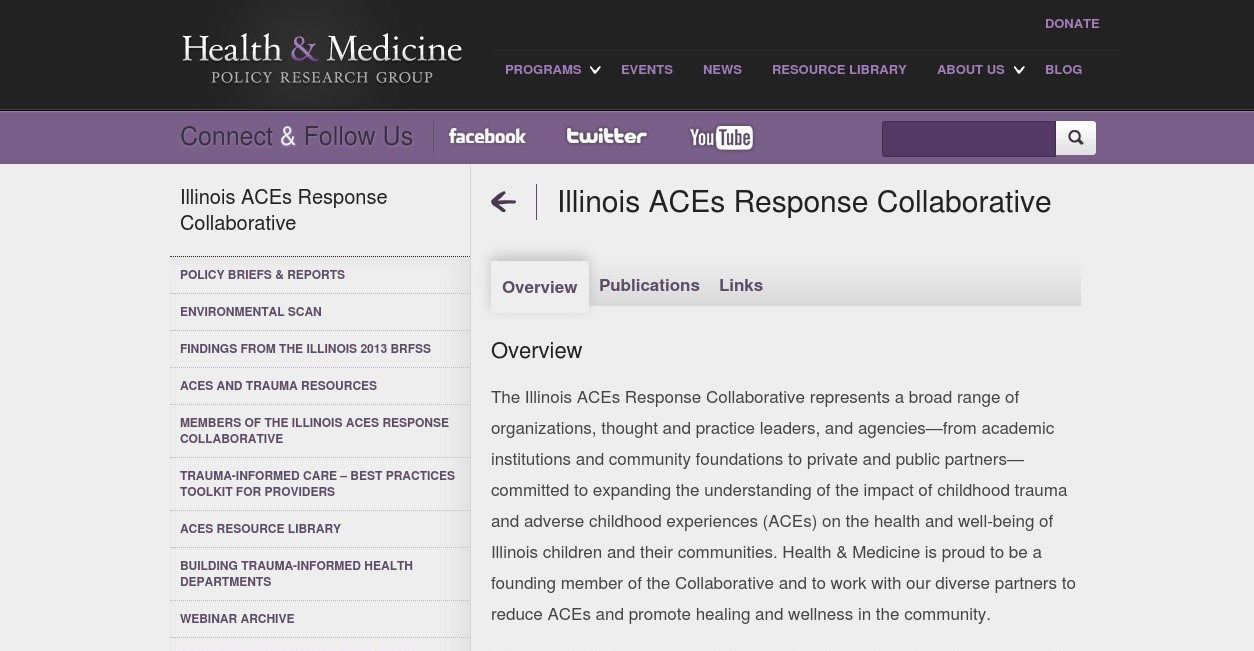
Task: Select ENVIRONMENTAL SCAN in the sidebar
Action: (250, 312)
